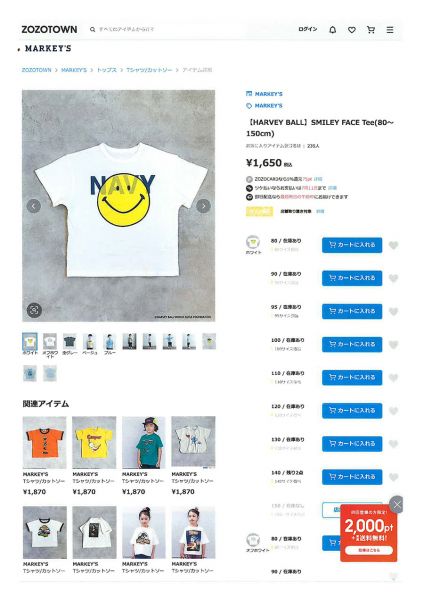Add size 90 to cart
The height and width of the screenshot is (600, 424).
click(x=352, y=278)
